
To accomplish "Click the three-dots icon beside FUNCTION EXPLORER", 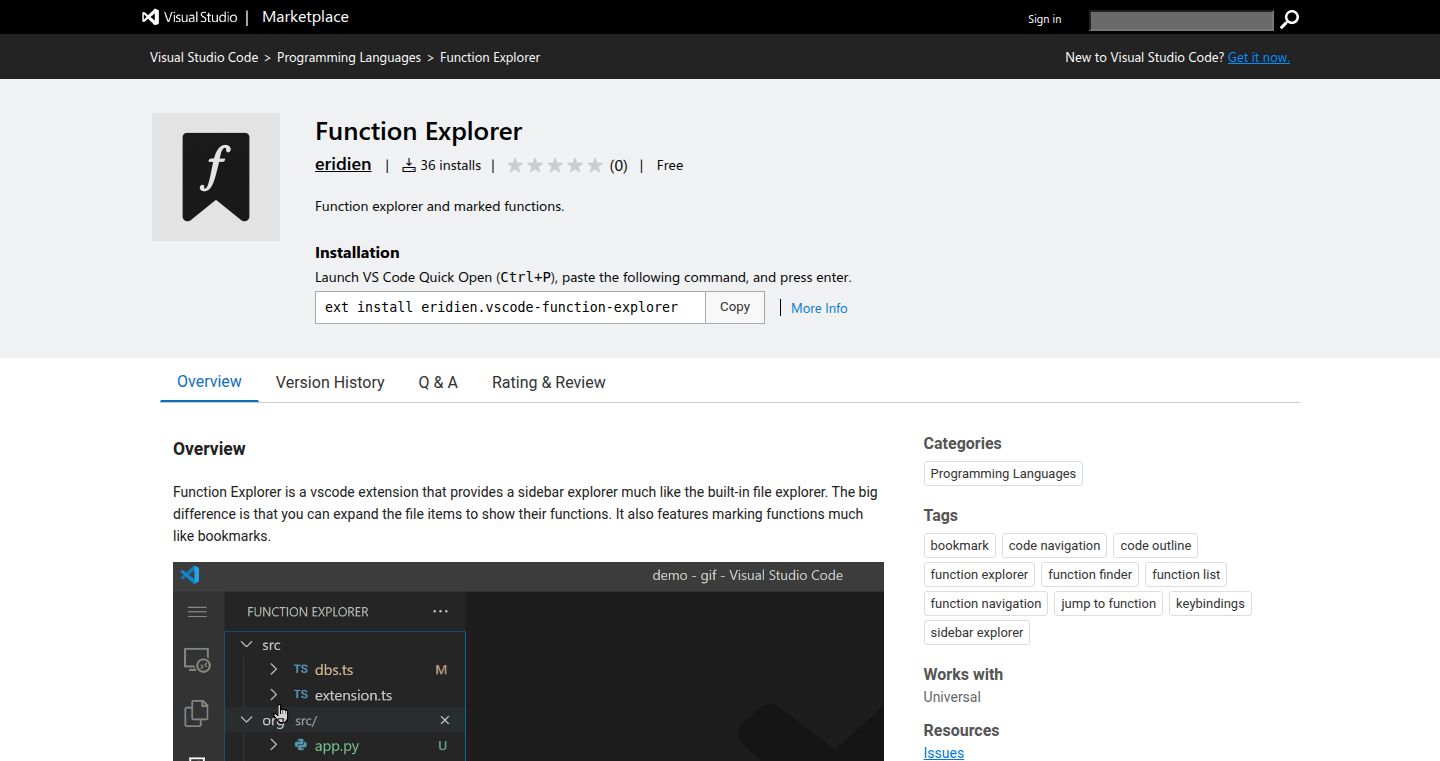I will (441, 612).
